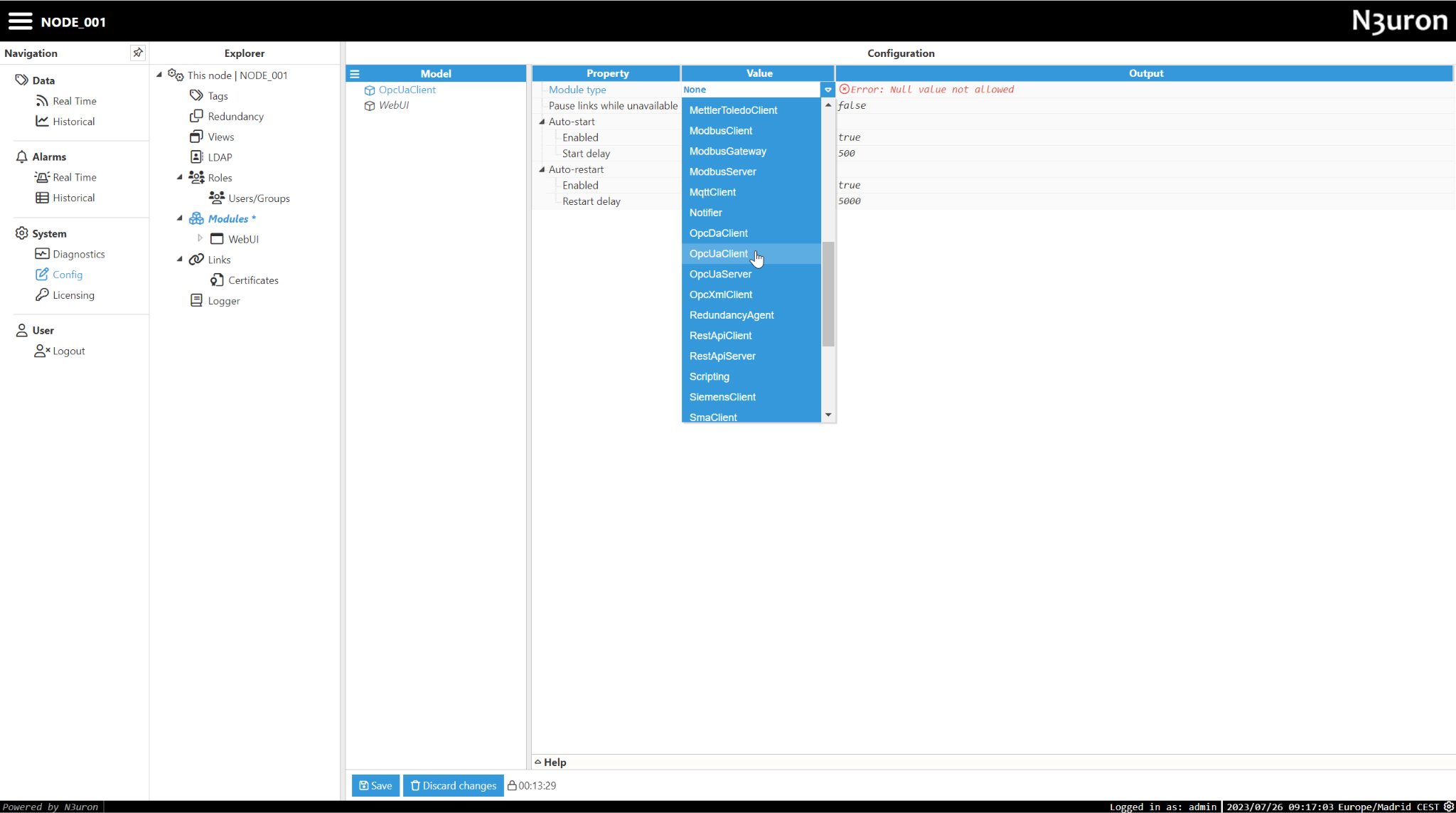Click the dropdown list scrollbar thumb
1456x813 pixels.
click(x=828, y=294)
